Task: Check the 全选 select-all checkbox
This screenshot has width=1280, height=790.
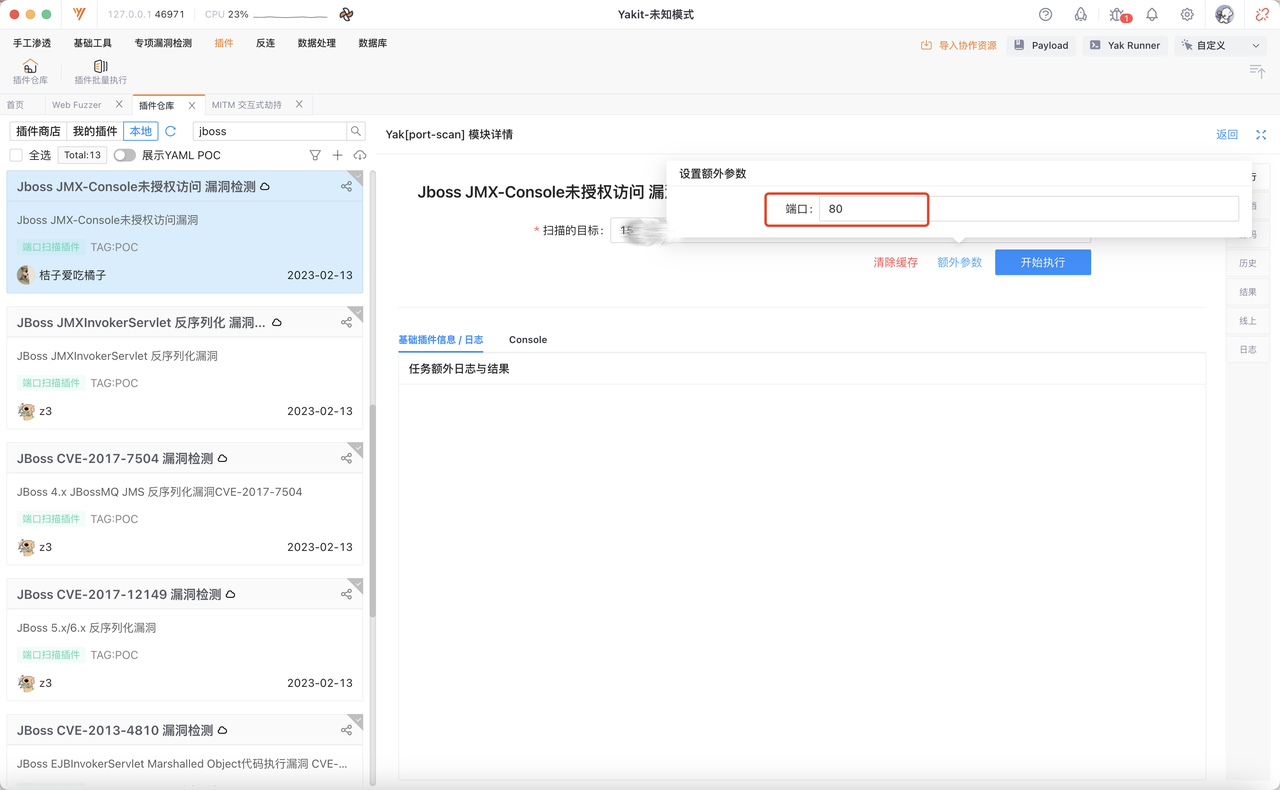Action: [x=16, y=155]
